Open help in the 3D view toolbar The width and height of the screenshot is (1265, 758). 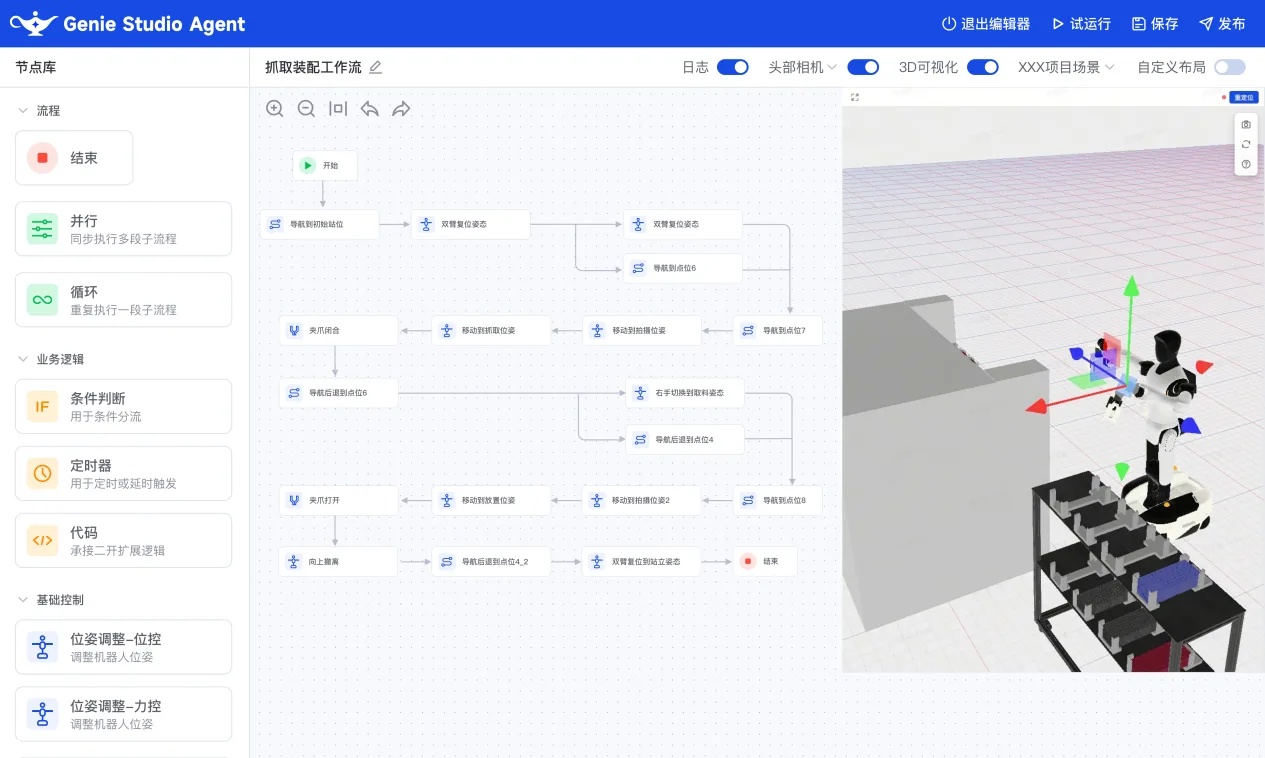click(1246, 164)
